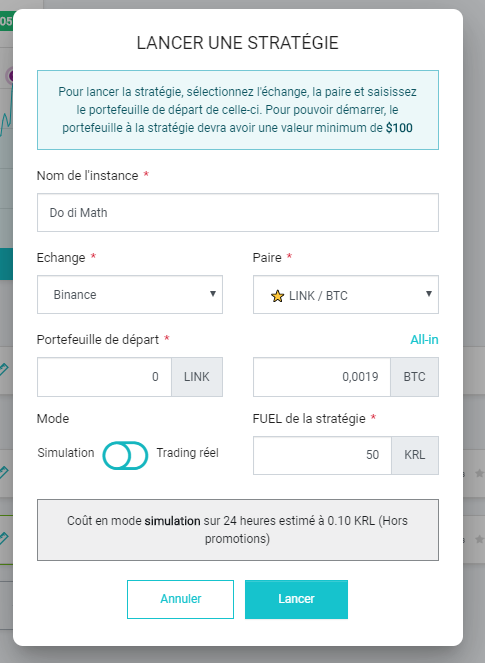The height and width of the screenshot is (663, 485).
Task: Click the Annuler button
Action: (x=181, y=599)
